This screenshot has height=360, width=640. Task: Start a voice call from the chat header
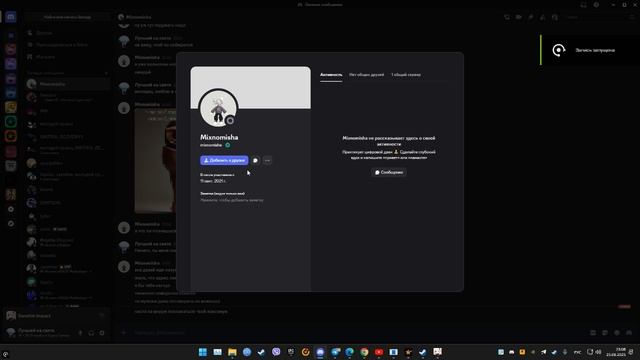point(507,17)
